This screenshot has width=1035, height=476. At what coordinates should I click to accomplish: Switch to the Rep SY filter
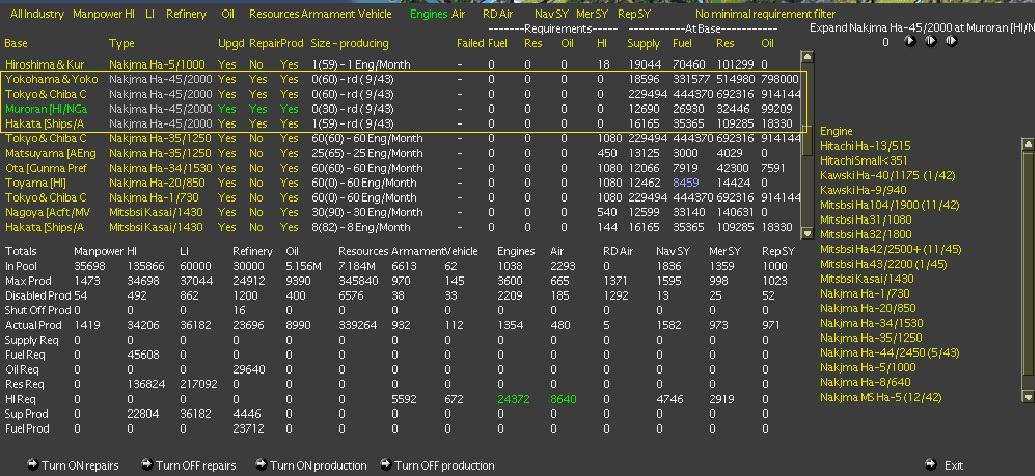pos(634,14)
